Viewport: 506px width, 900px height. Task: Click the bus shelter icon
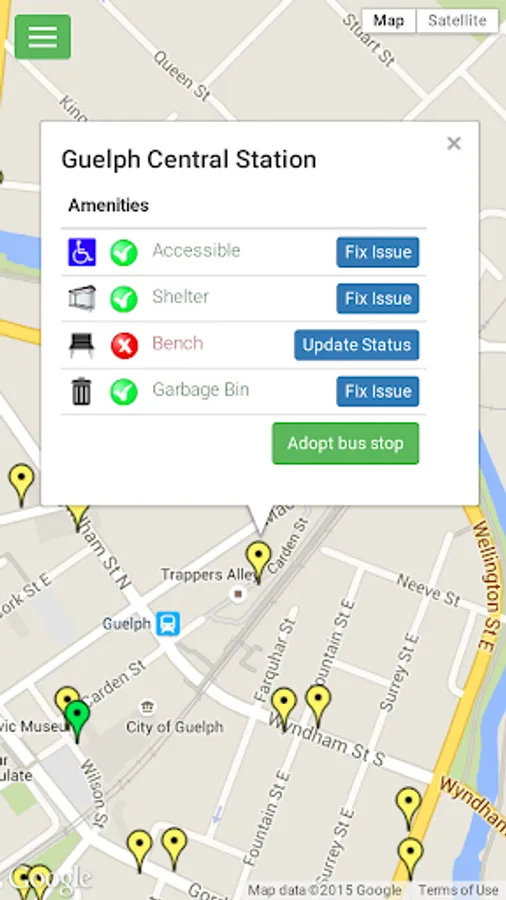point(81,298)
